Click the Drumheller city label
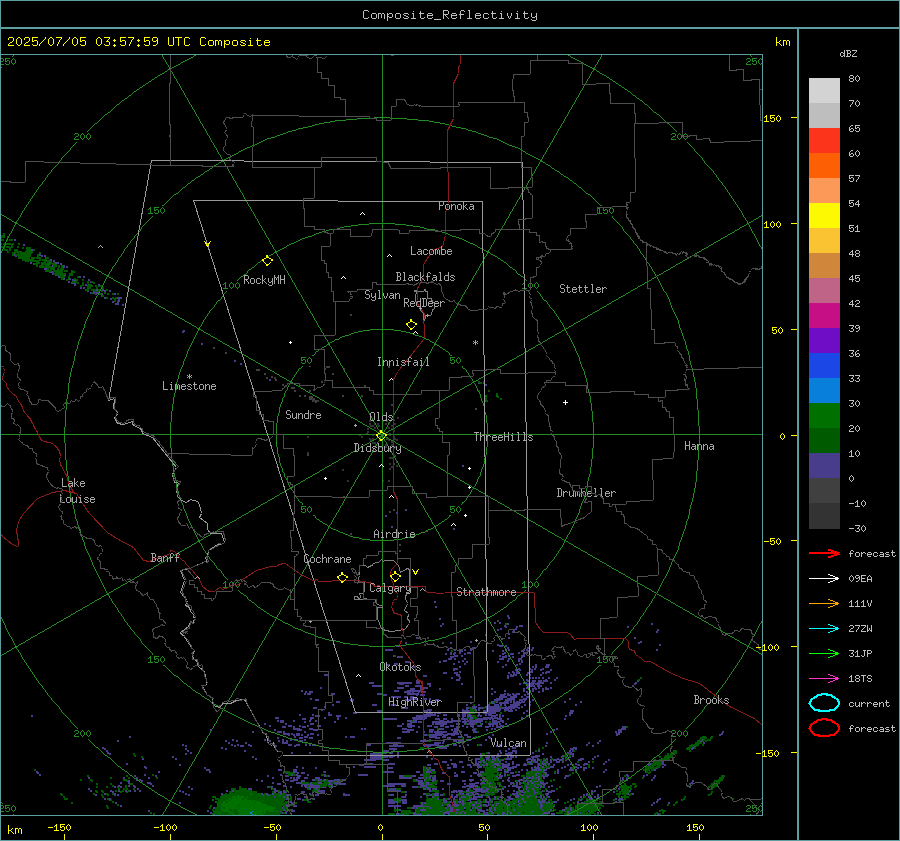The image size is (900, 841). point(586,493)
